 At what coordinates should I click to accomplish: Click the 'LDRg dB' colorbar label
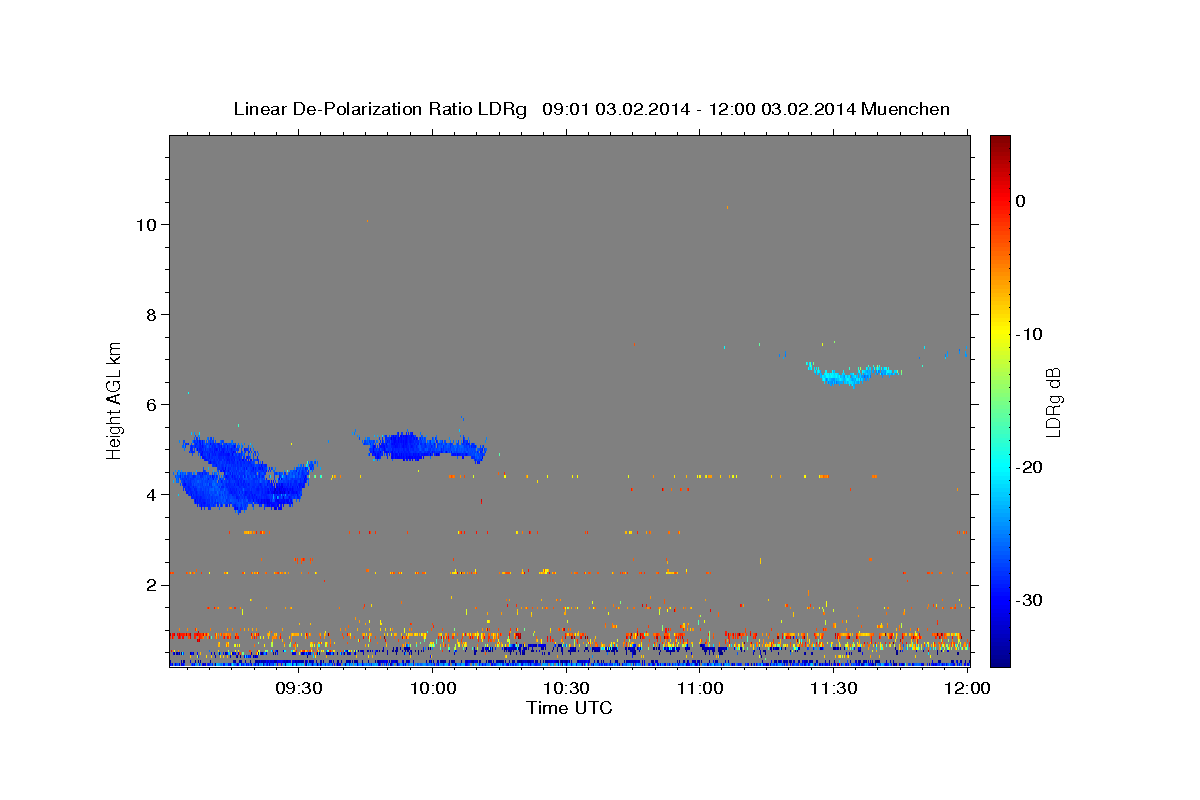1052,402
